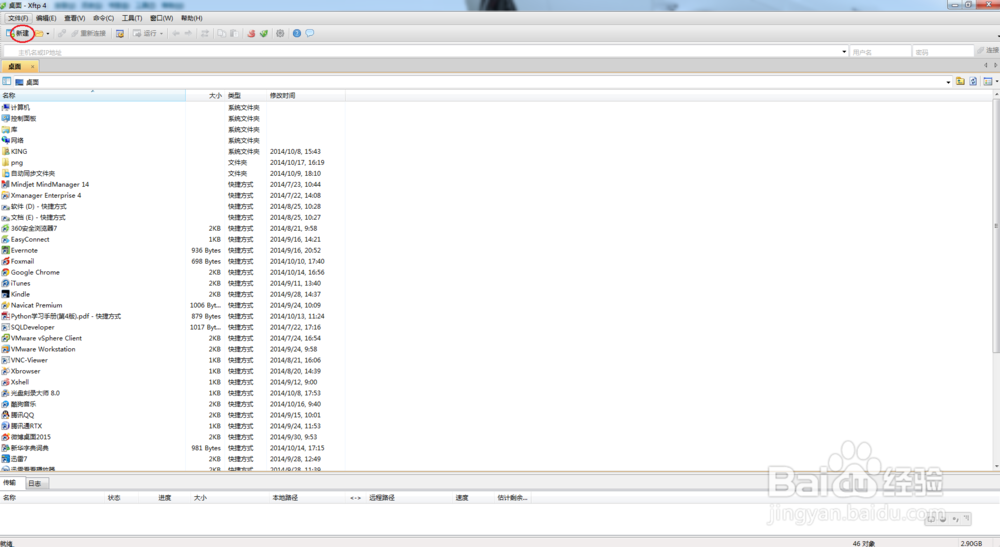Click the speech bubble feedback icon
1000x547 pixels.
point(310,33)
